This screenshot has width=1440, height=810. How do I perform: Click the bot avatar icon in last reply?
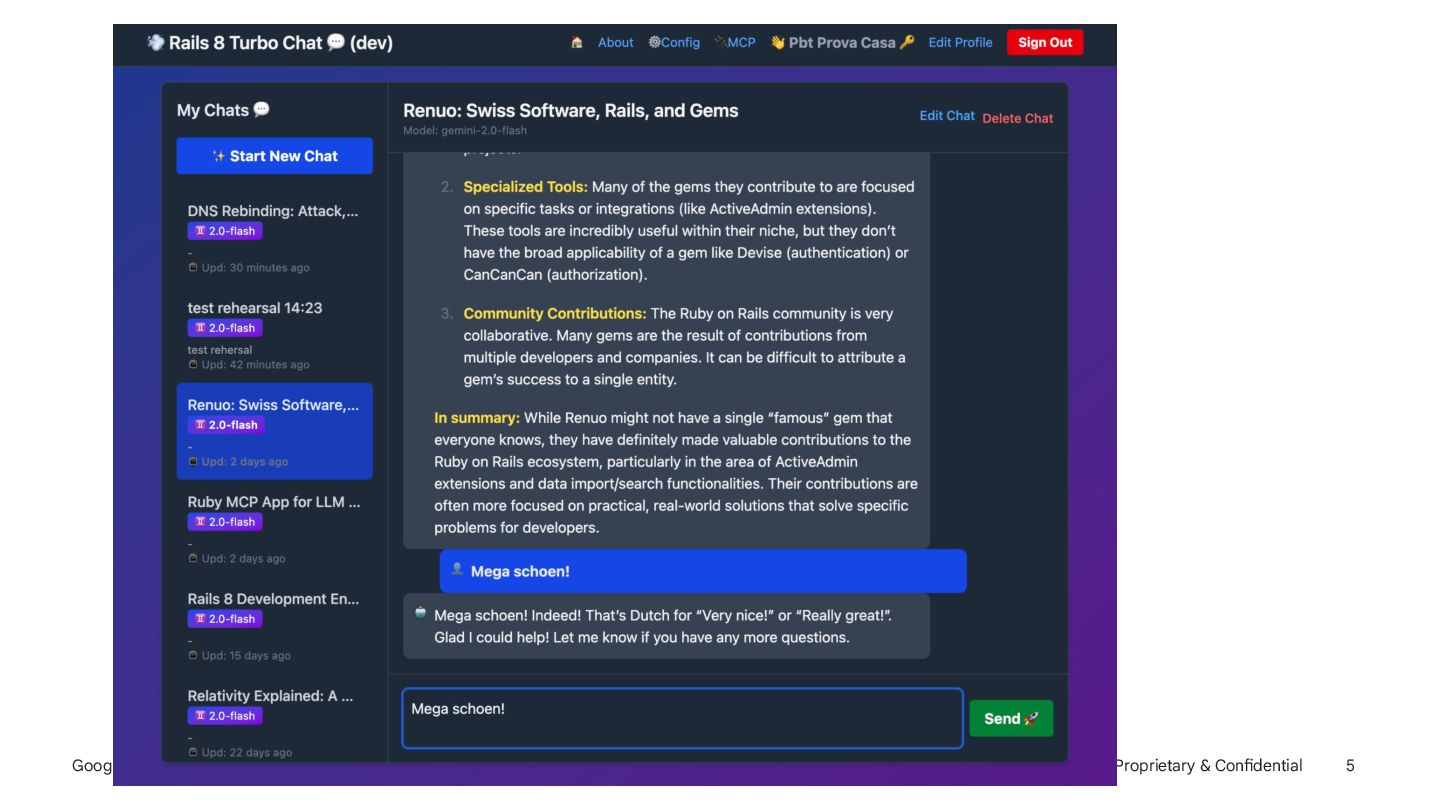point(420,612)
